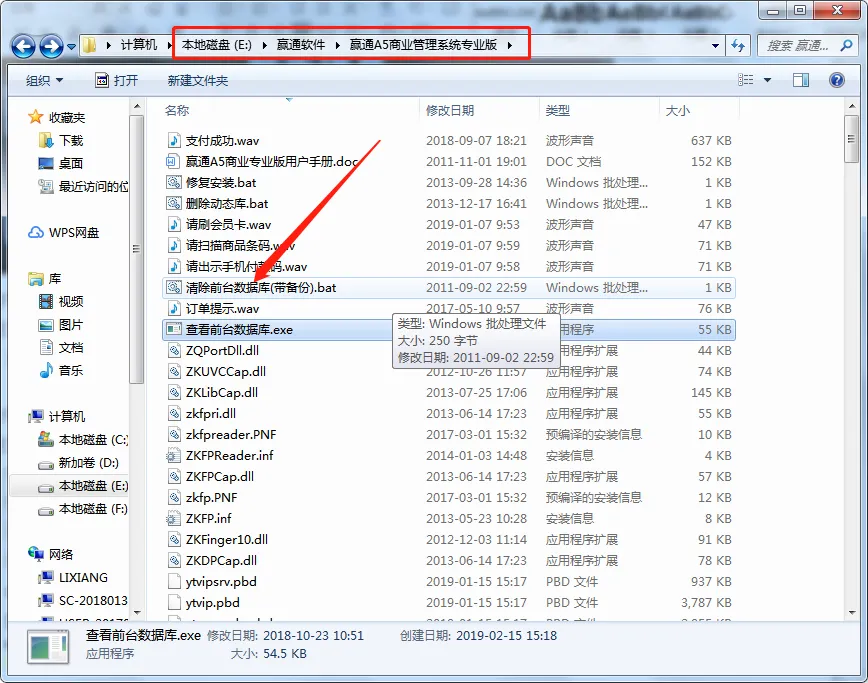Select the 修复安装.bat file icon
This screenshot has height=683, width=868.
pos(174,182)
